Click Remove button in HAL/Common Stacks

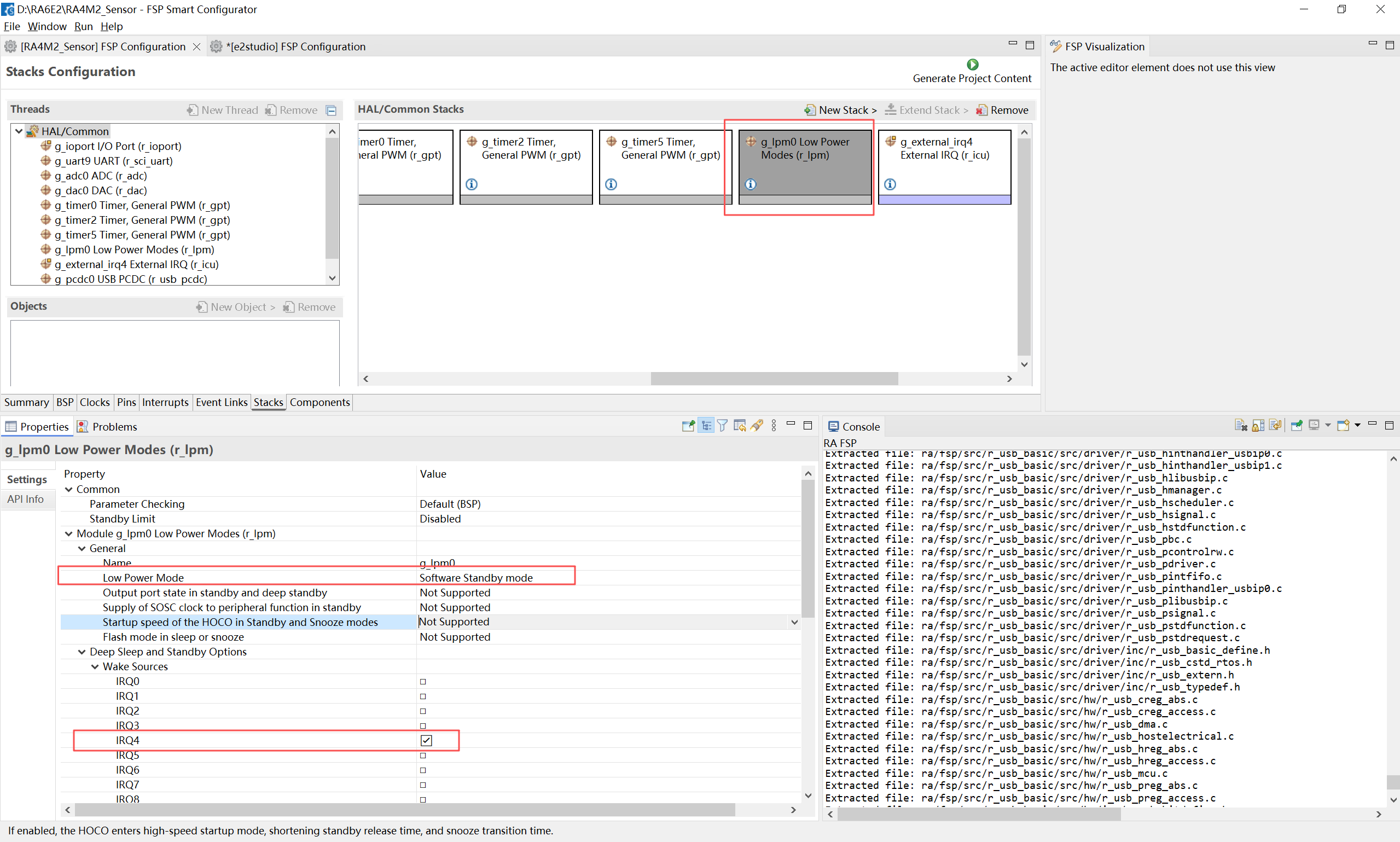pos(1002,110)
